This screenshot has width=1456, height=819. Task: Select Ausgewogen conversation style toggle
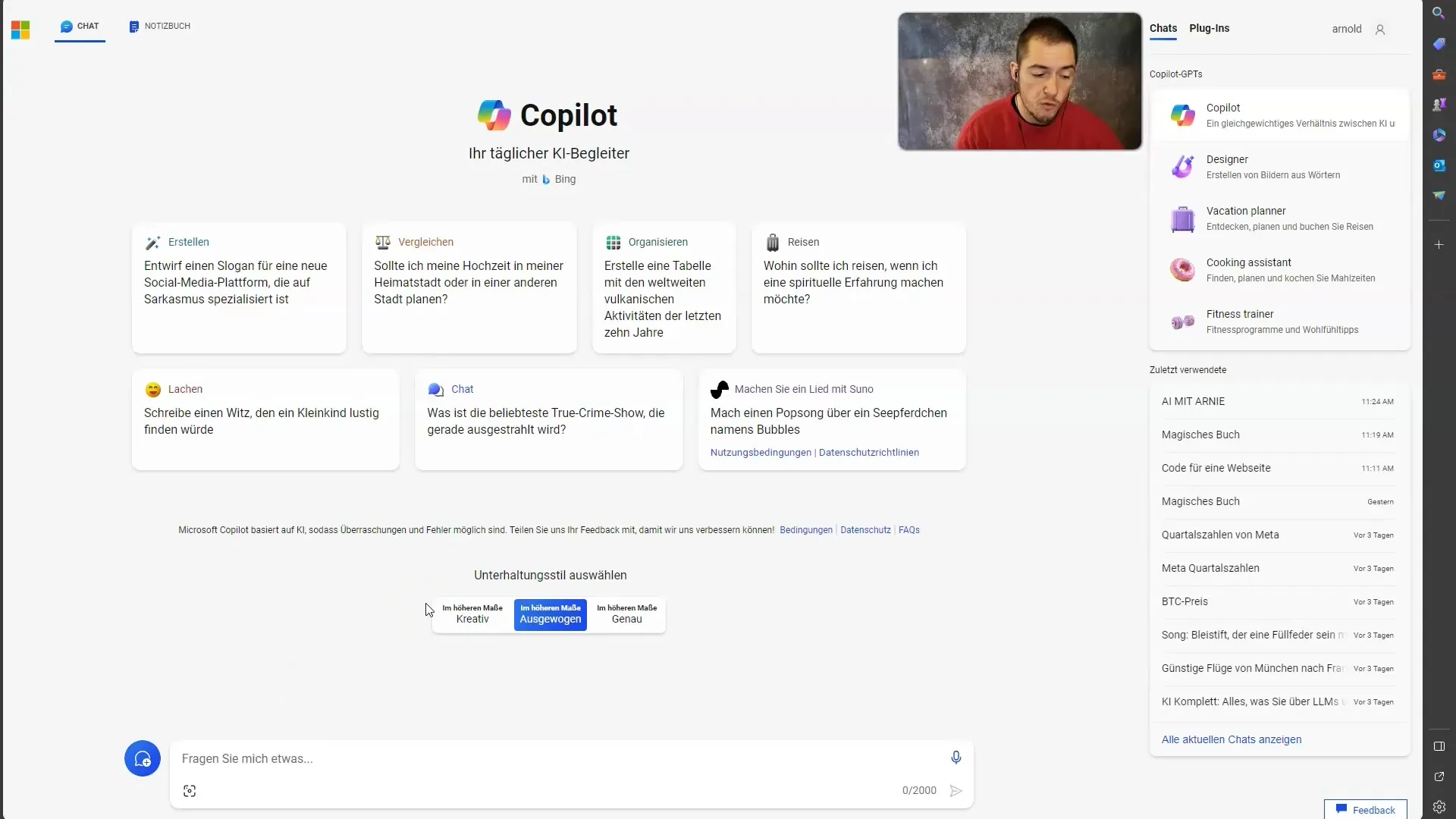click(549, 614)
